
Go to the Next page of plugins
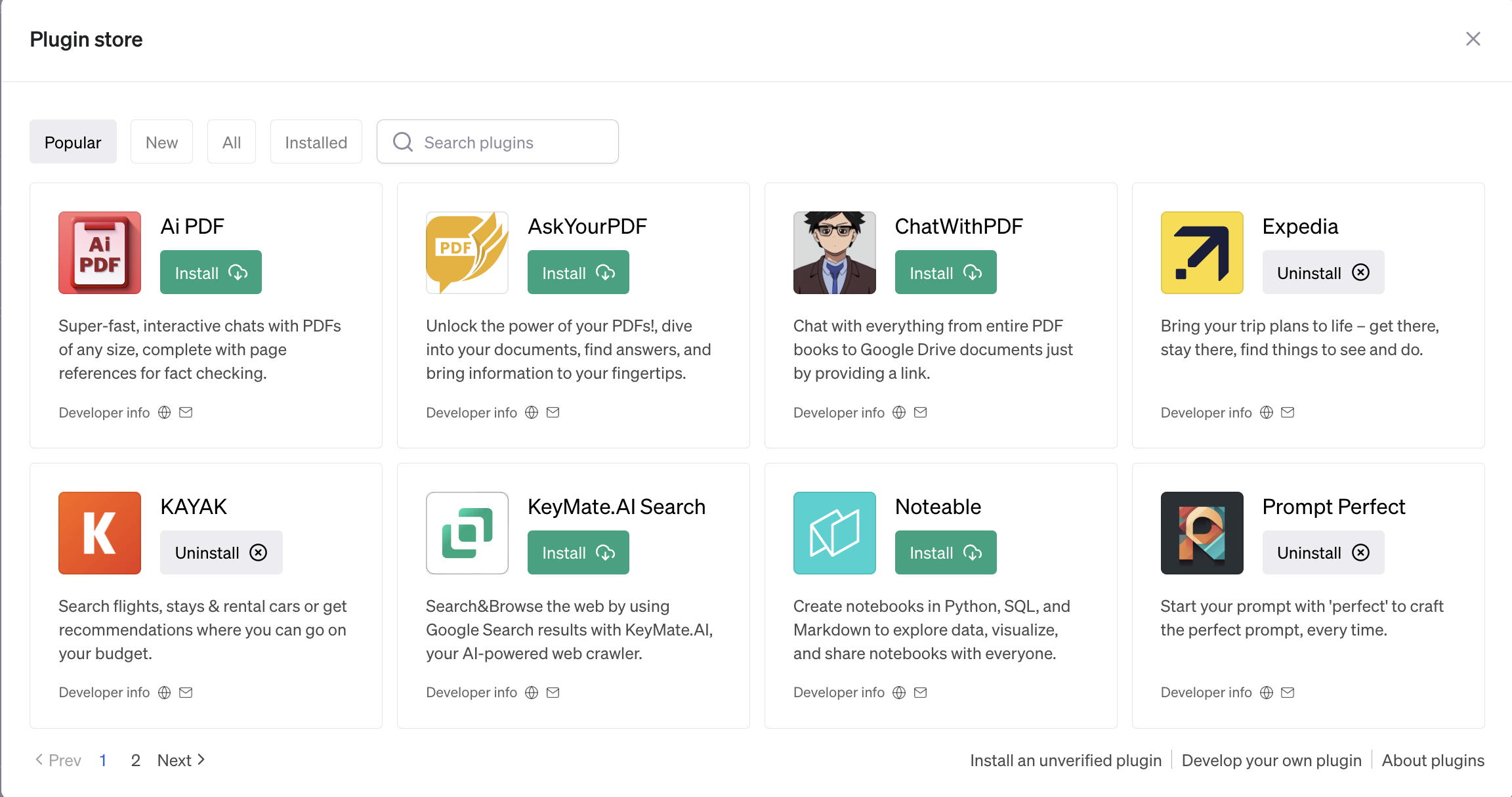pos(181,760)
